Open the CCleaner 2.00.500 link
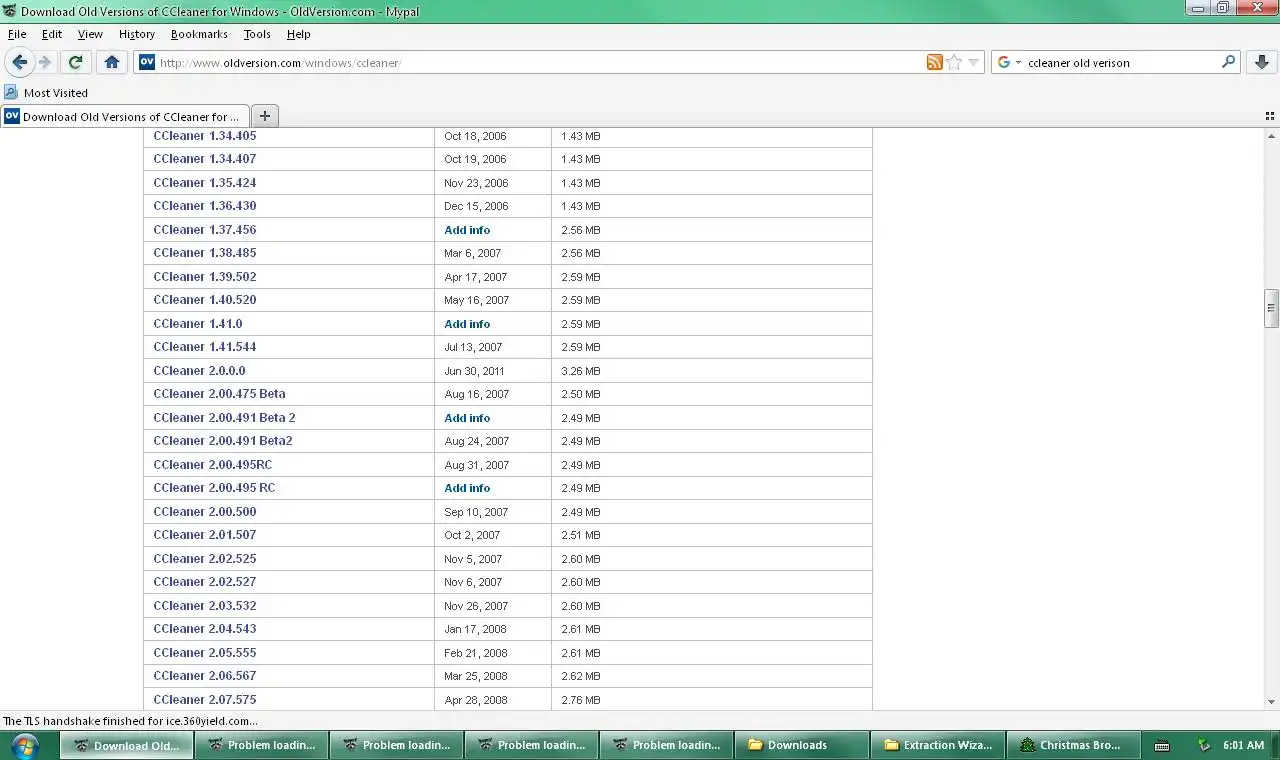1280x760 pixels. 204,511
